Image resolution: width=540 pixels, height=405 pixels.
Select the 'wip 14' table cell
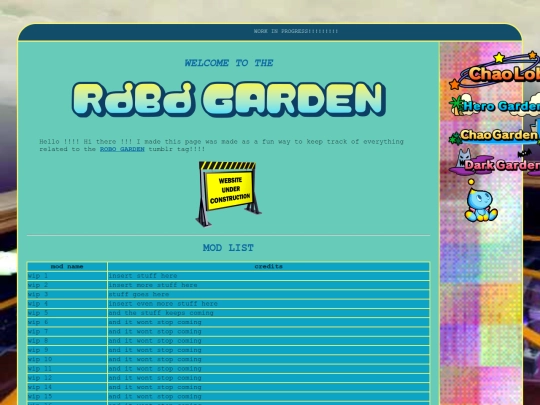67,387
